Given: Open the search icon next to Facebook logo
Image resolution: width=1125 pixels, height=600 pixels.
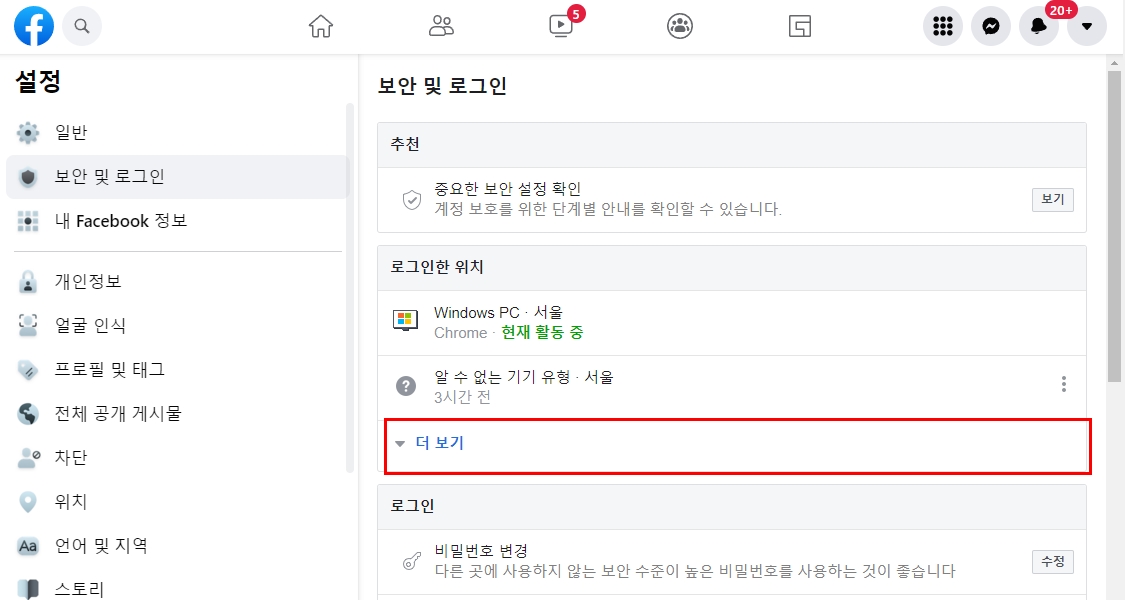Looking at the screenshot, I should tap(82, 26).
